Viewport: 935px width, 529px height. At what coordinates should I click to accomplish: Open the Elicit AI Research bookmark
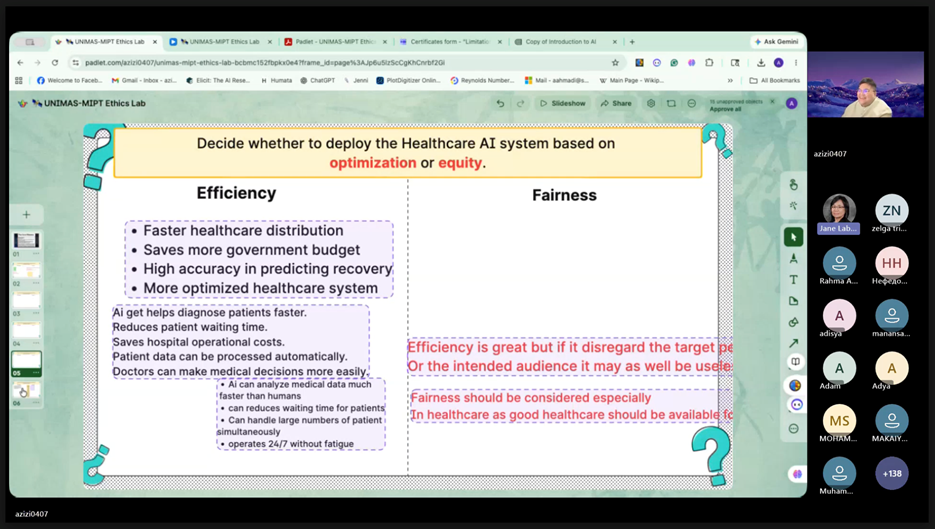click(218, 80)
